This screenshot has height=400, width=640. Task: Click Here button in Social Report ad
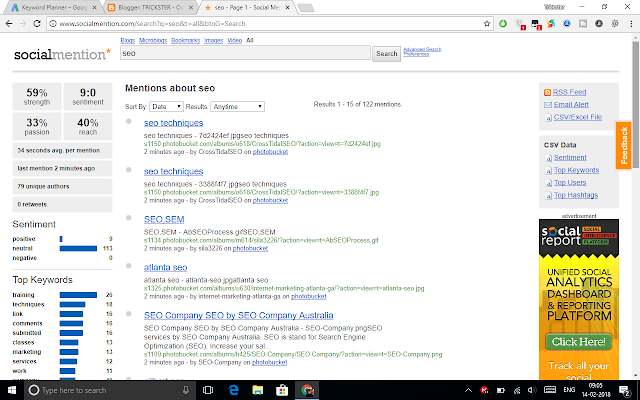point(579,342)
